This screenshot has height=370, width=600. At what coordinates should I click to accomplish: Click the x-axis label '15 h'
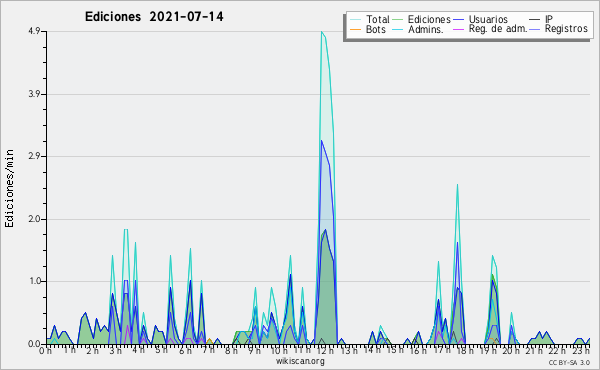395,350
